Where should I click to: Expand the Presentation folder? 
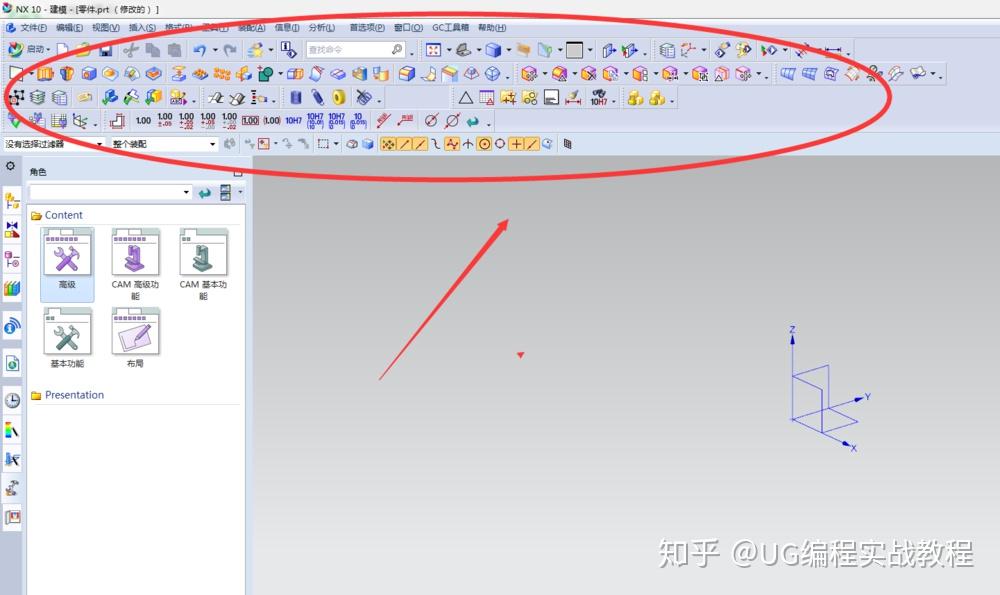click(x=68, y=395)
